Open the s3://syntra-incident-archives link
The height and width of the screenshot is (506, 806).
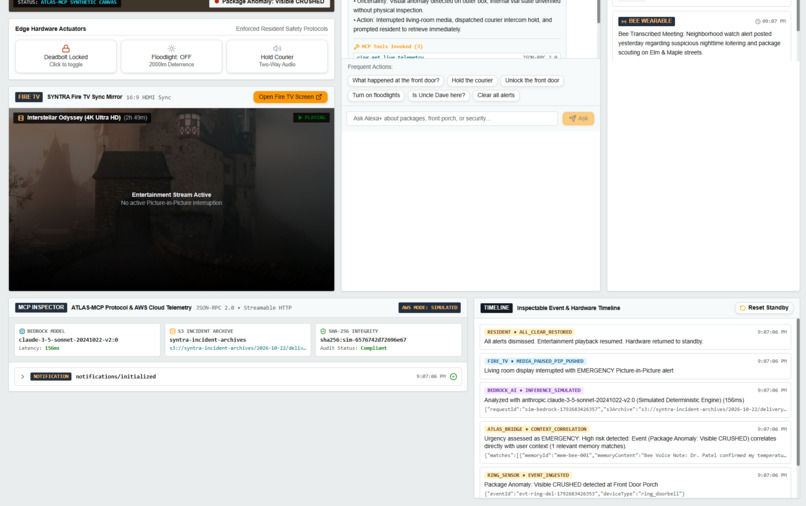tap(237, 348)
